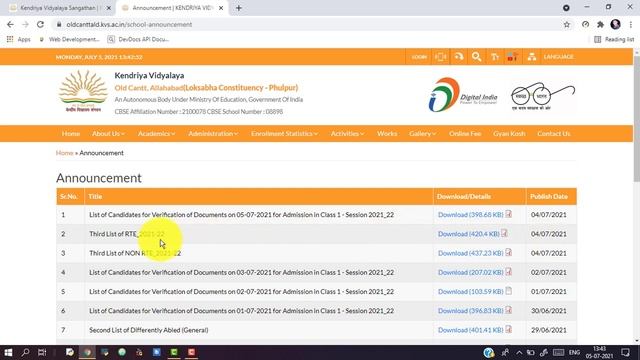Click the skip to main content icon
This screenshot has height=360, width=640.
point(441,57)
